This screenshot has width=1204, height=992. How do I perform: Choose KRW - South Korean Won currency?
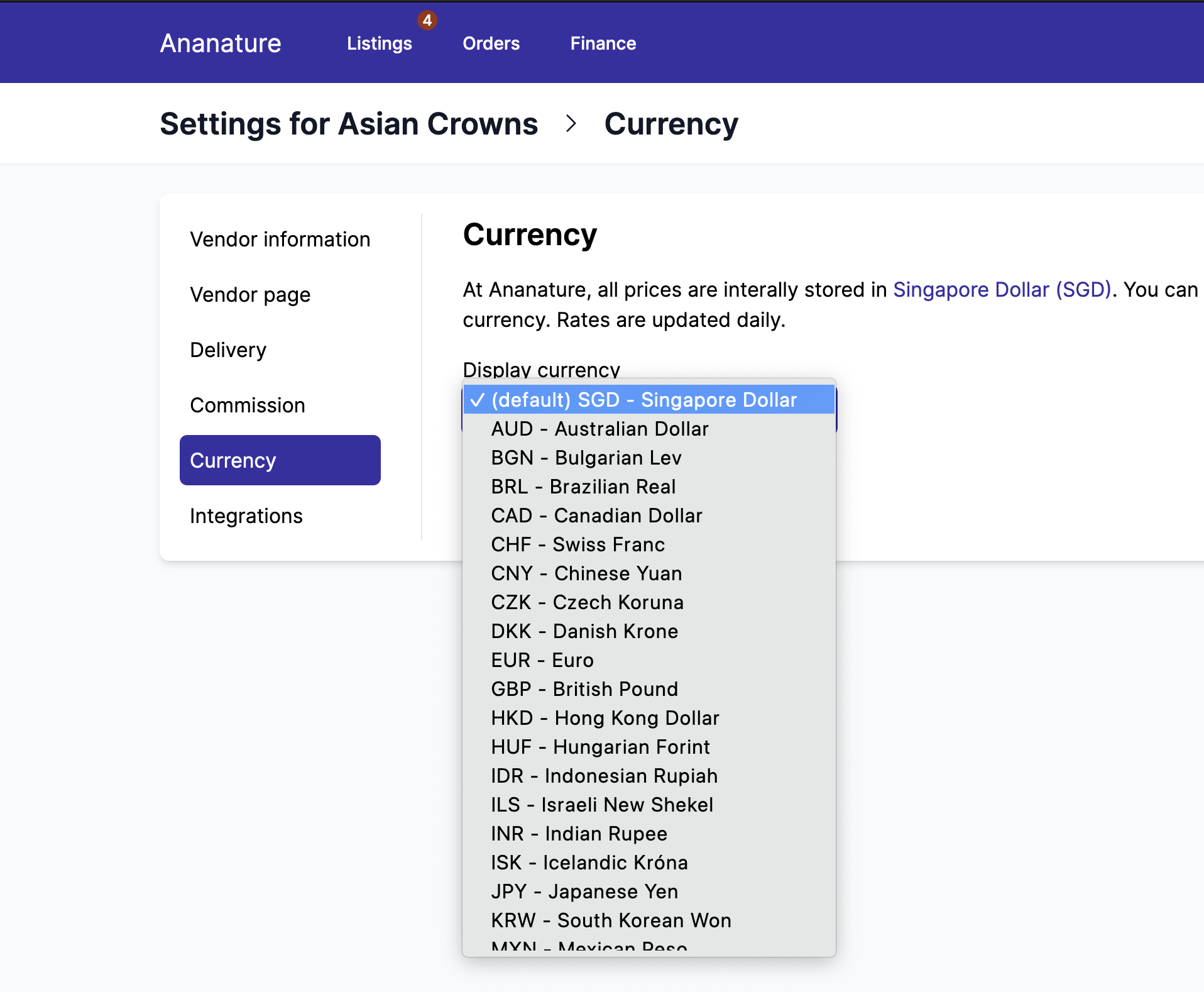click(x=611, y=920)
